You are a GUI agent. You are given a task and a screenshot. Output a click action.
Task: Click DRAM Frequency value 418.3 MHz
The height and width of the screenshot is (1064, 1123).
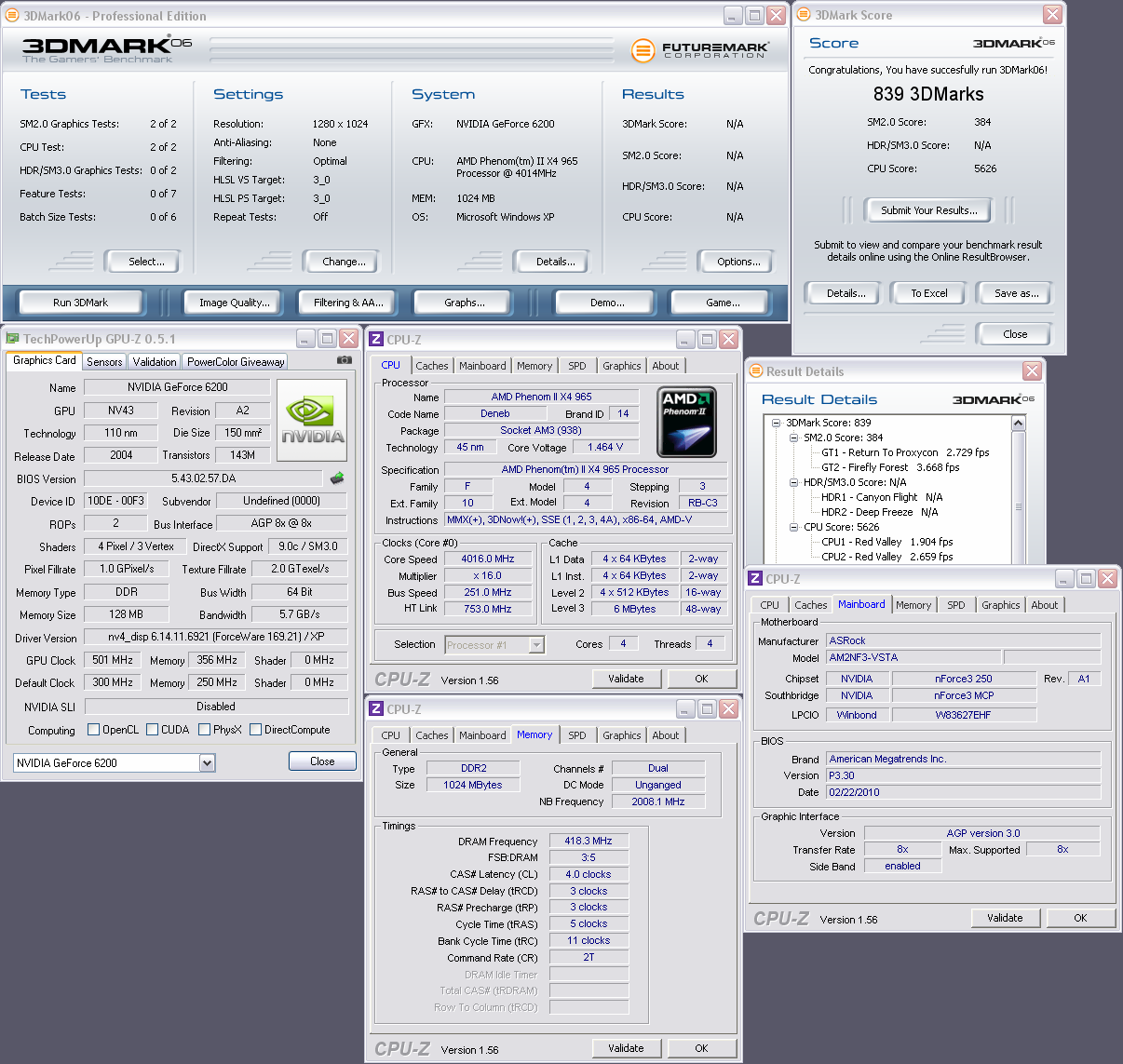pyautogui.click(x=589, y=841)
